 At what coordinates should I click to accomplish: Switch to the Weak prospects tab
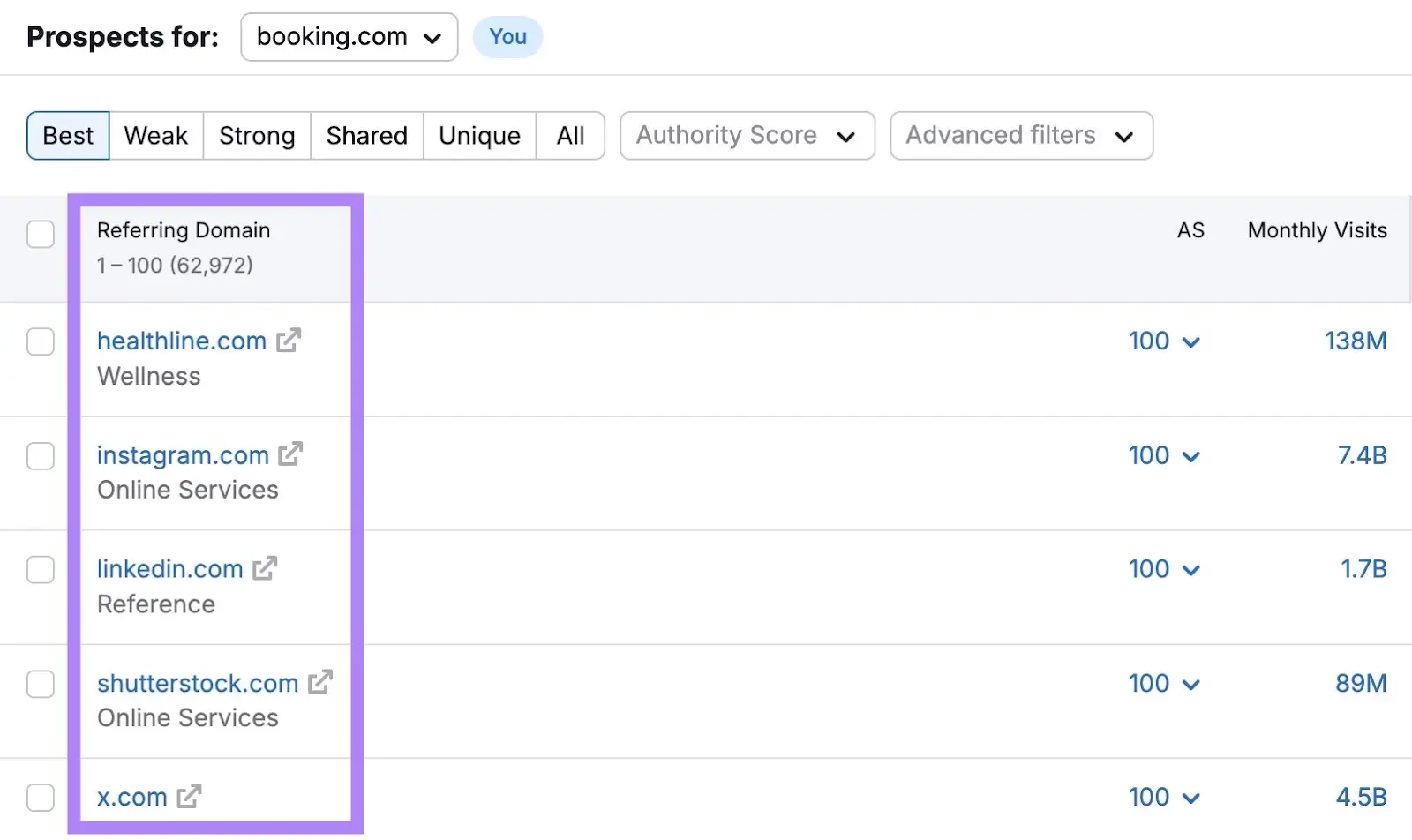click(155, 135)
